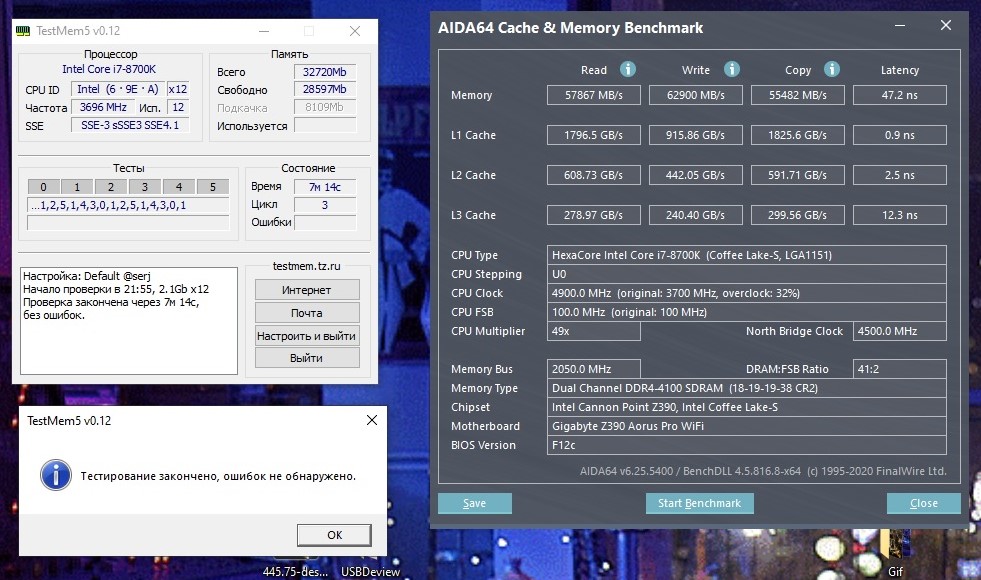Click CPU Clock field 4900.0 MHz
The image size is (981, 580).
coord(746,293)
